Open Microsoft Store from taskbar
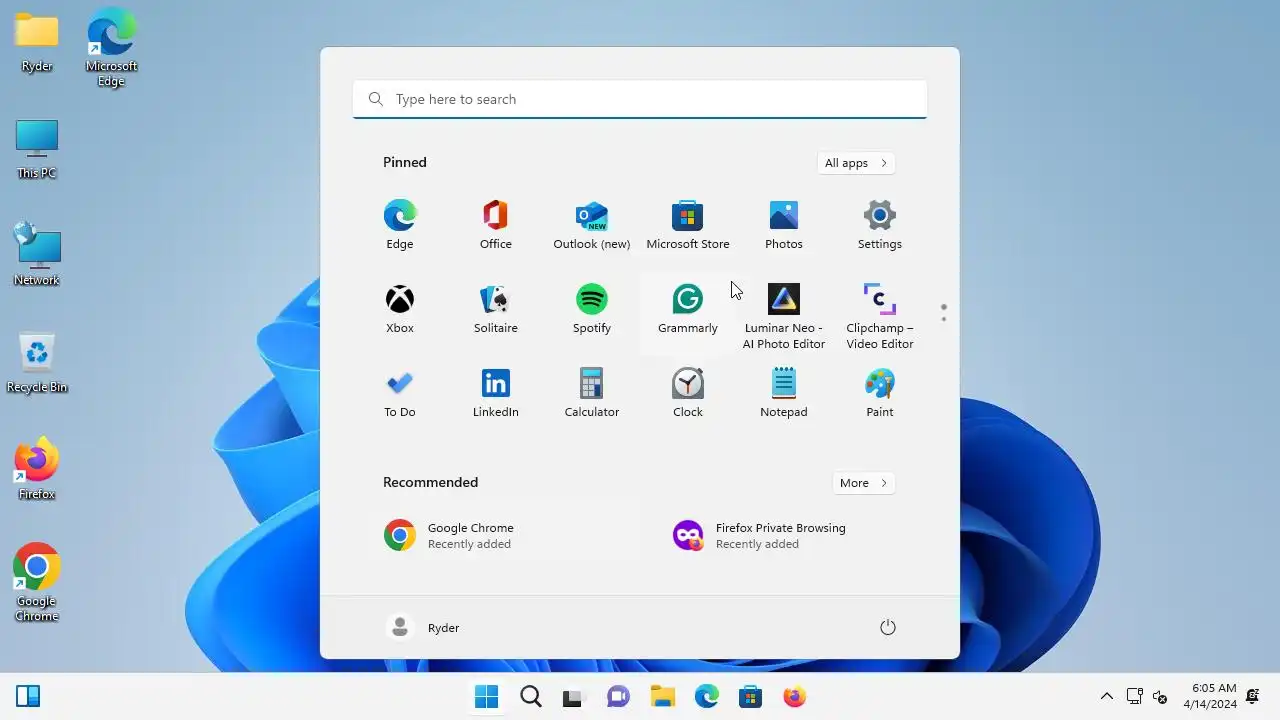The width and height of the screenshot is (1280, 720). click(x=750, y=697)
